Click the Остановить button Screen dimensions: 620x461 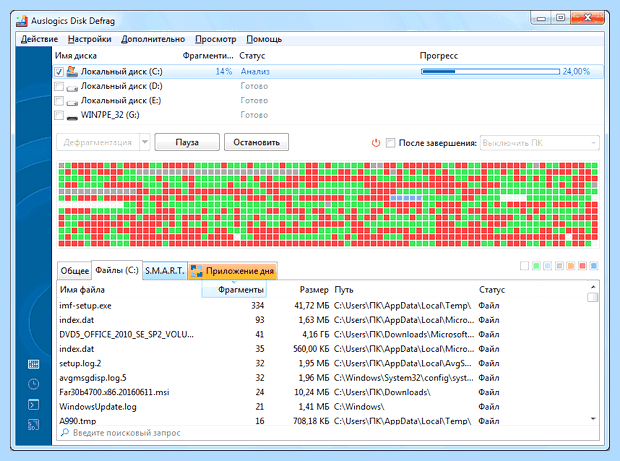click(x=256, y=142)
